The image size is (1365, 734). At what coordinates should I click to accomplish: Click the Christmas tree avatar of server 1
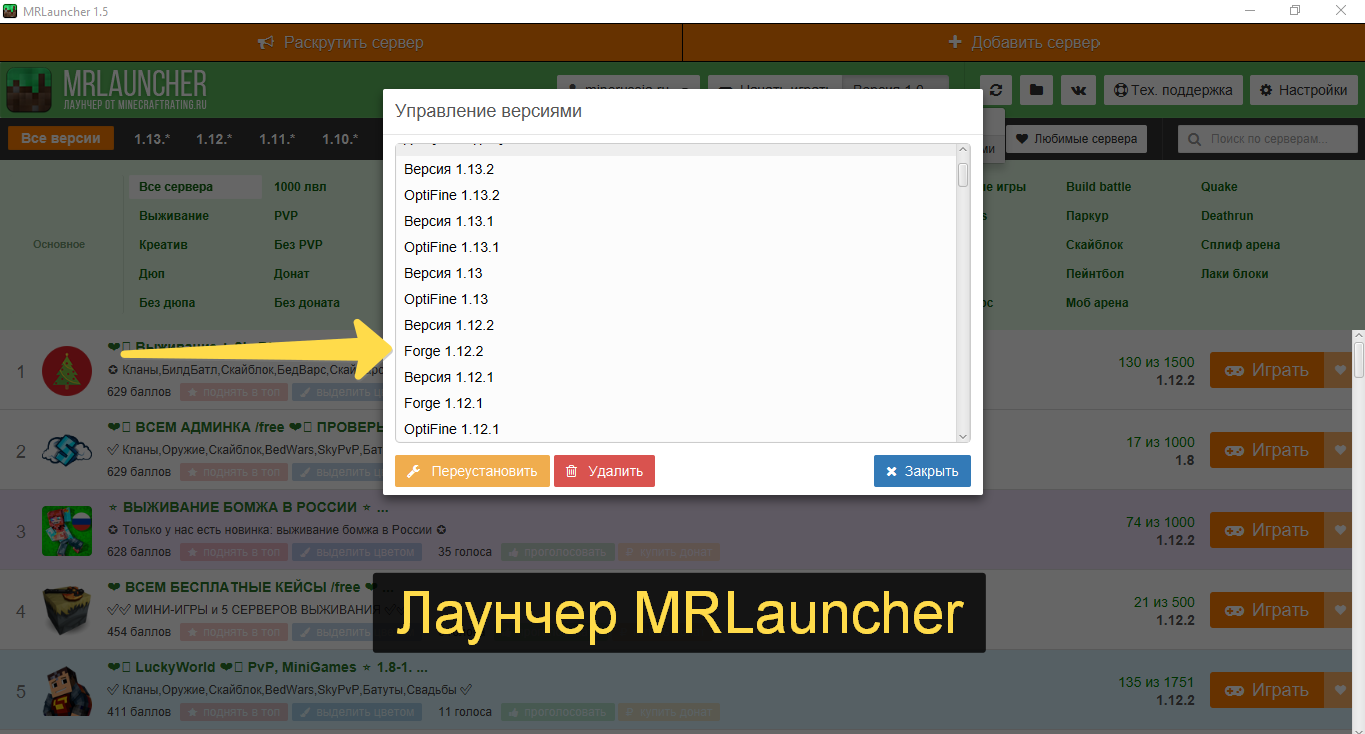[x=67, y=371]
